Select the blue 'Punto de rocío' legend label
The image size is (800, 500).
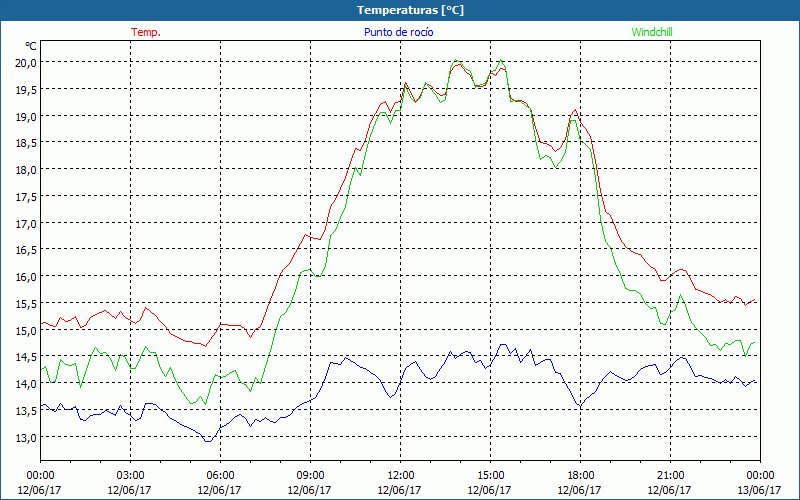pos(398,32)
